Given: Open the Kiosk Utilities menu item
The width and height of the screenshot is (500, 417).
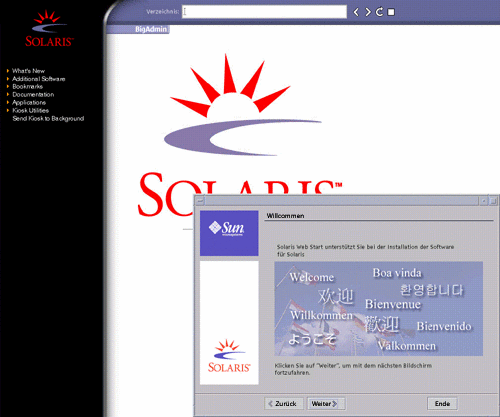Looking at the screenshot, I should click(x=31, y=110).
